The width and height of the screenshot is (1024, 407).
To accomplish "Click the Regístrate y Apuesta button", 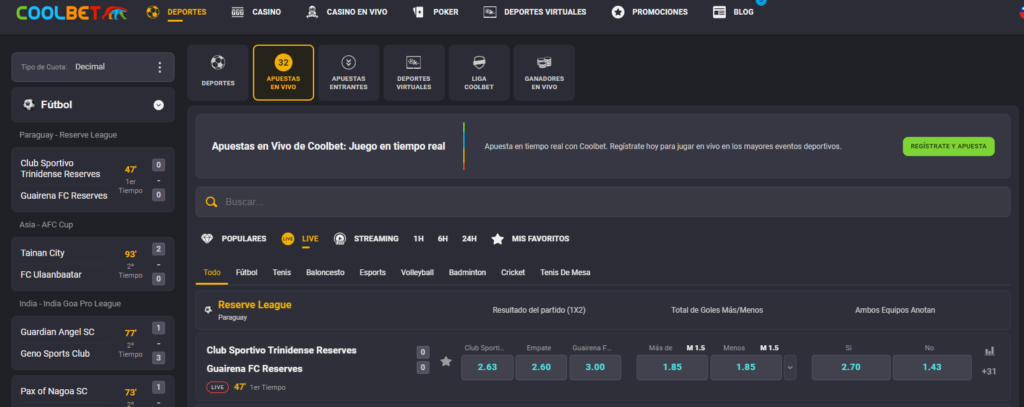I will [948, 146].
